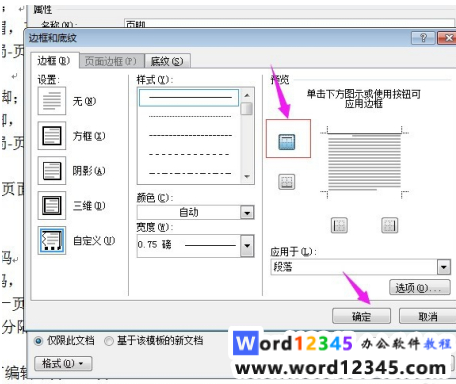Choose the solid line style
The height and width of the screenshot is (384, 456).
point(189,97)
